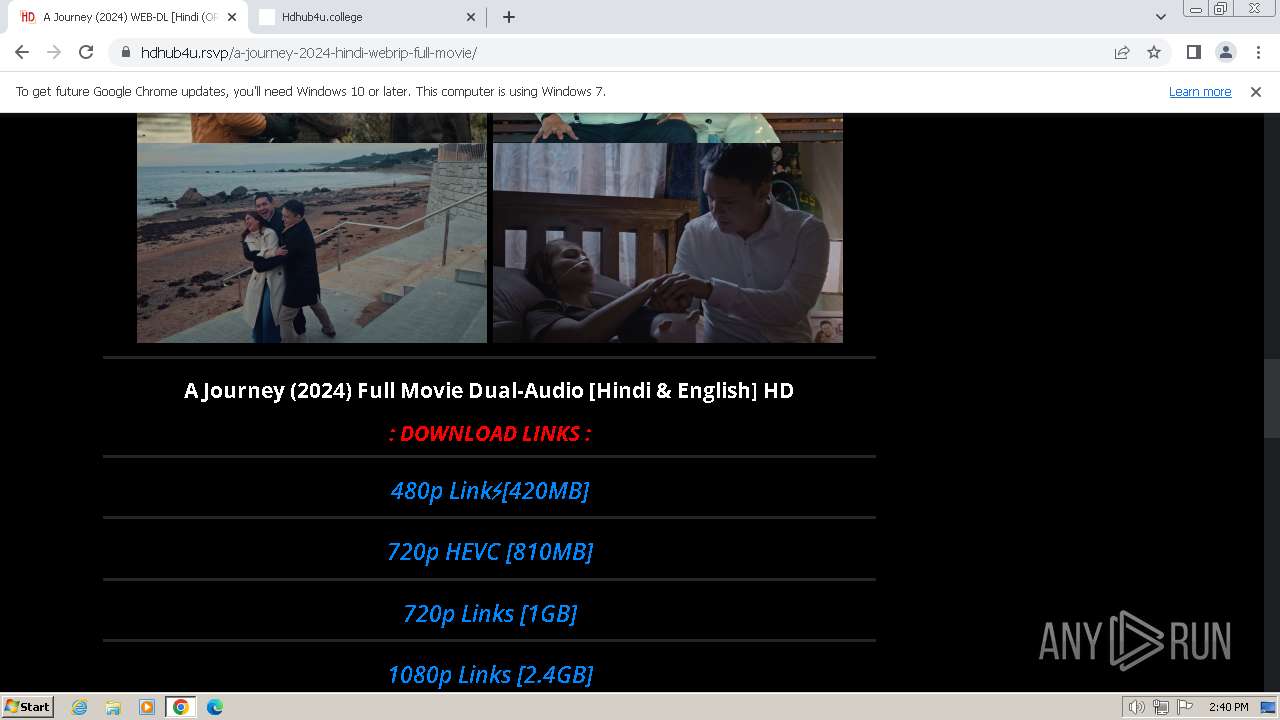Viewport: 1280px width, 720px height.
Task: Open the 720p Links [1GB] download
Action: (x=490, y=613)
